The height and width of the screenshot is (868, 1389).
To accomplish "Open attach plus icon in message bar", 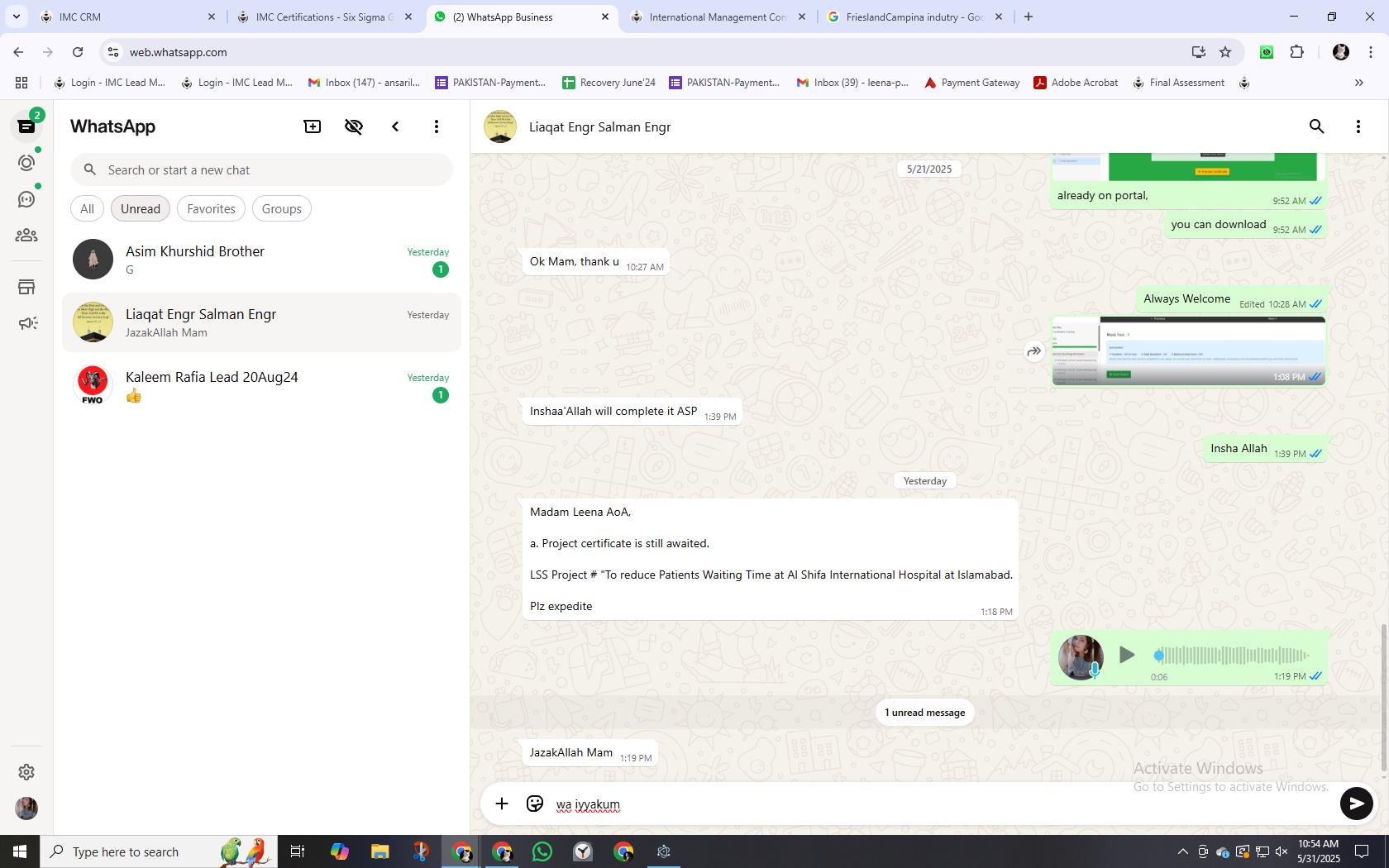I will (502, 804).
